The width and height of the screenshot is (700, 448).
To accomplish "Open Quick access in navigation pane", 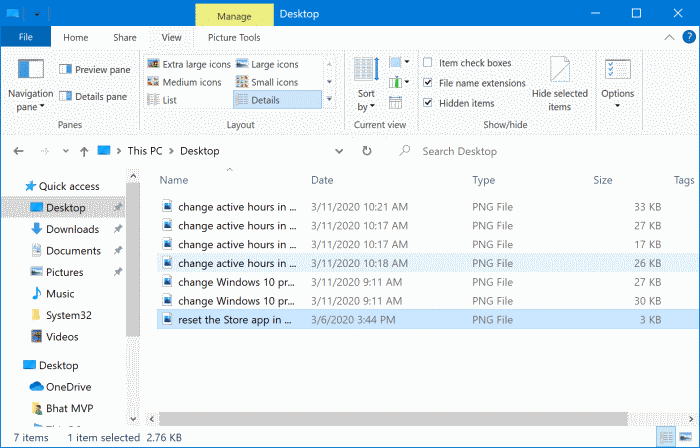I will (x=62, y=186).
